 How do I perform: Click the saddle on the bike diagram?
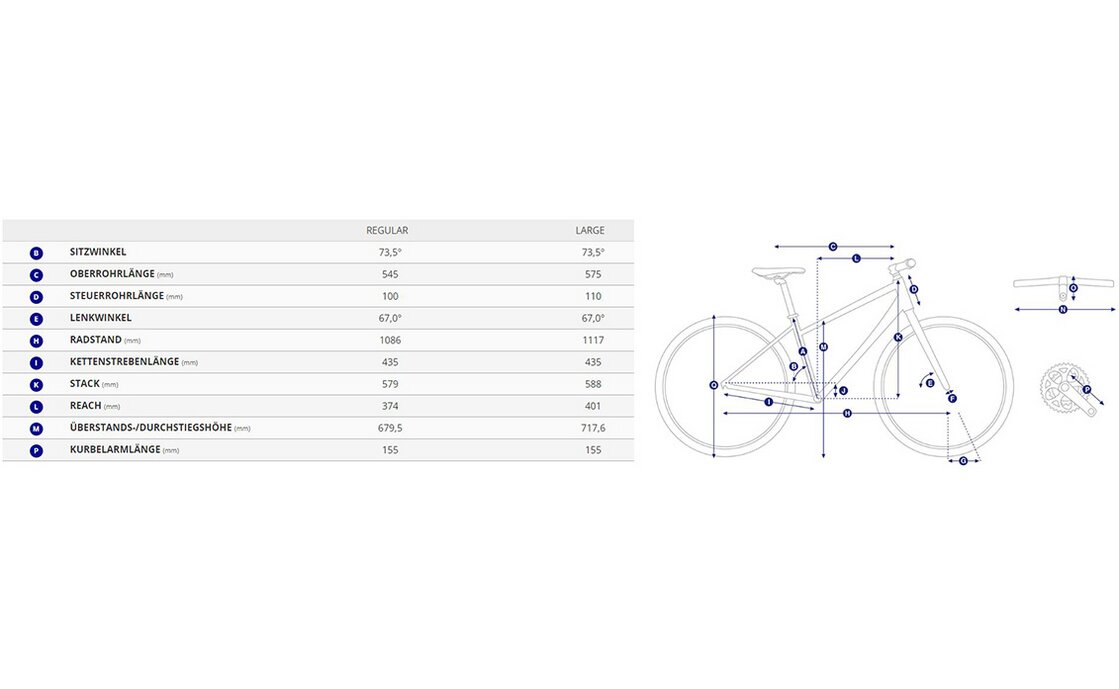[778, 269]
